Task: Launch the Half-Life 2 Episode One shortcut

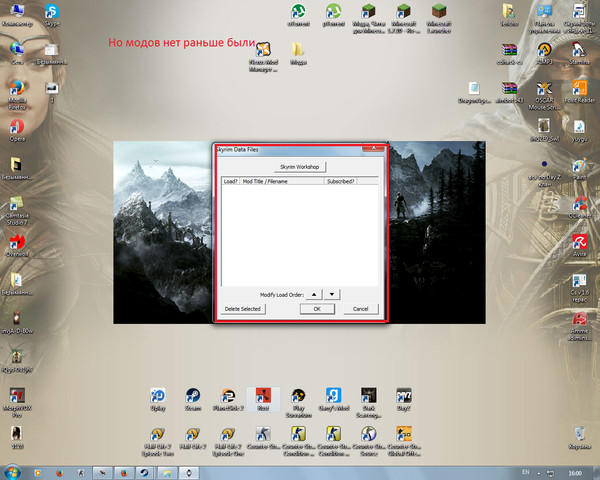Action: point(228,442)
